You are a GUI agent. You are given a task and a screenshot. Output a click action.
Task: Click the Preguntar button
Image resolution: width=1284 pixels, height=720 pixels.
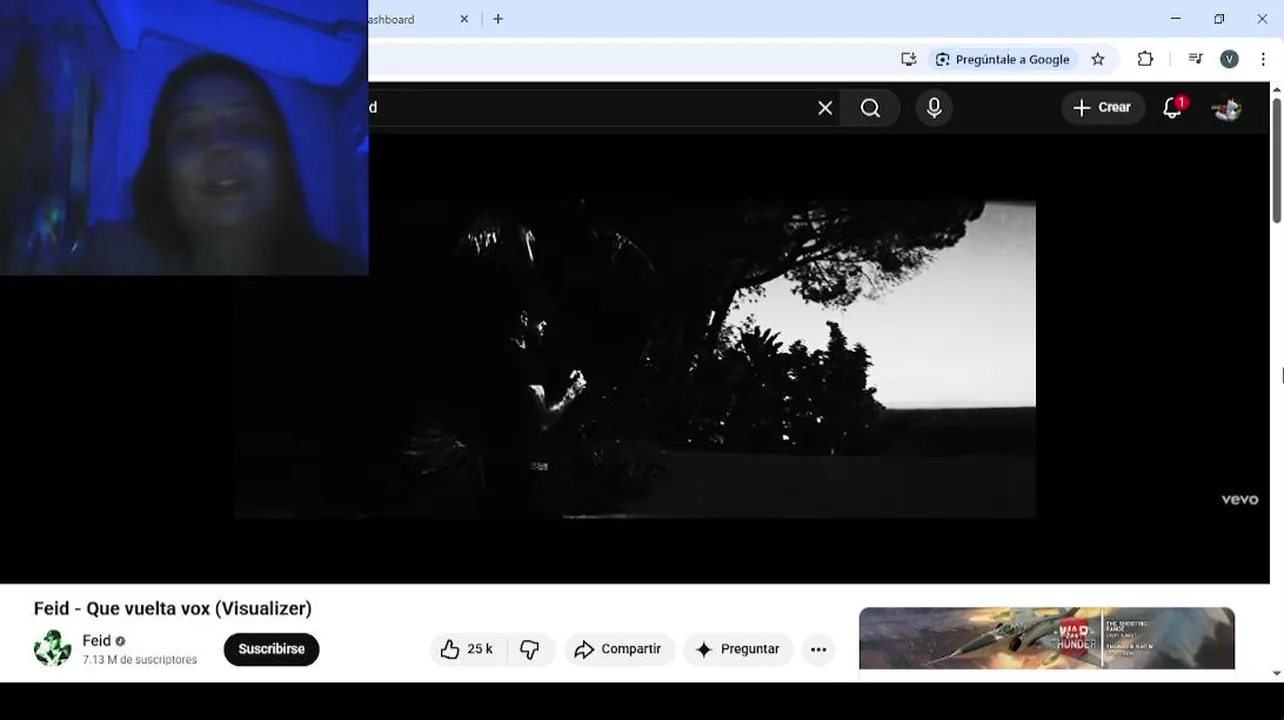click(x=738, y=649)
